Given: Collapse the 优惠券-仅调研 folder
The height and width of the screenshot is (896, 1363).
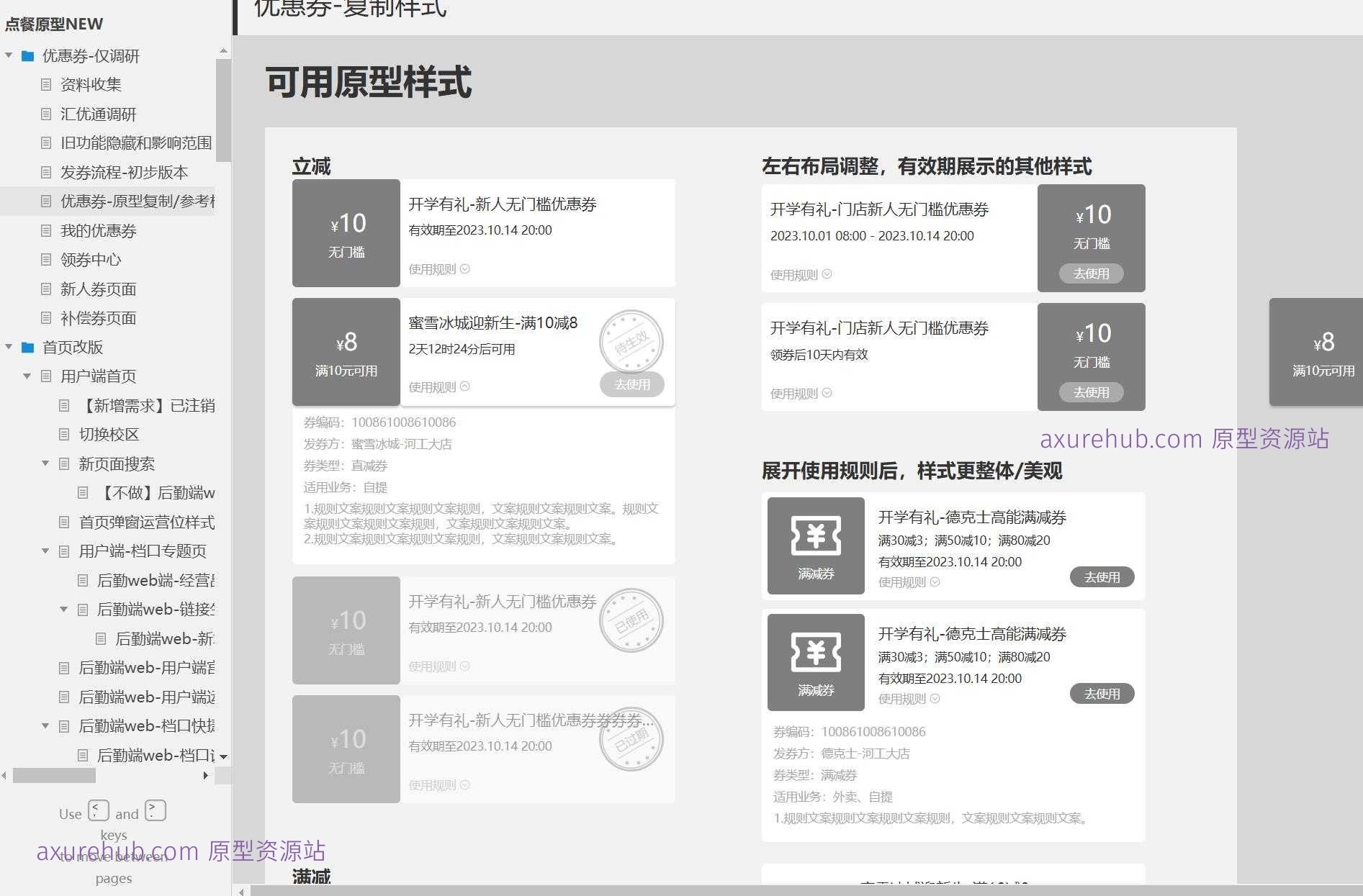Looking at the screenshot, I should pos(9,55).
